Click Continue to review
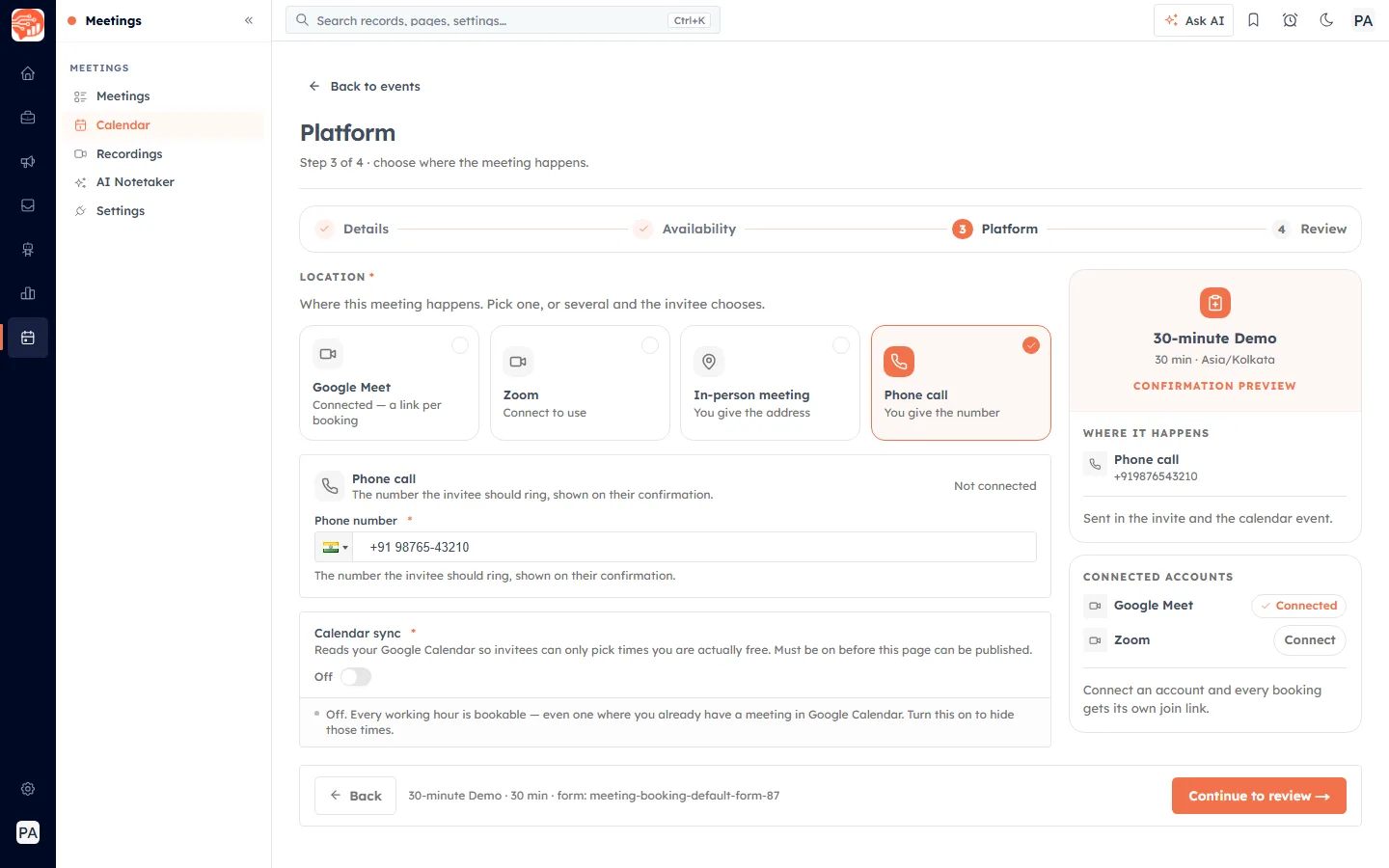1389x868 pixels. [1259, 796]
